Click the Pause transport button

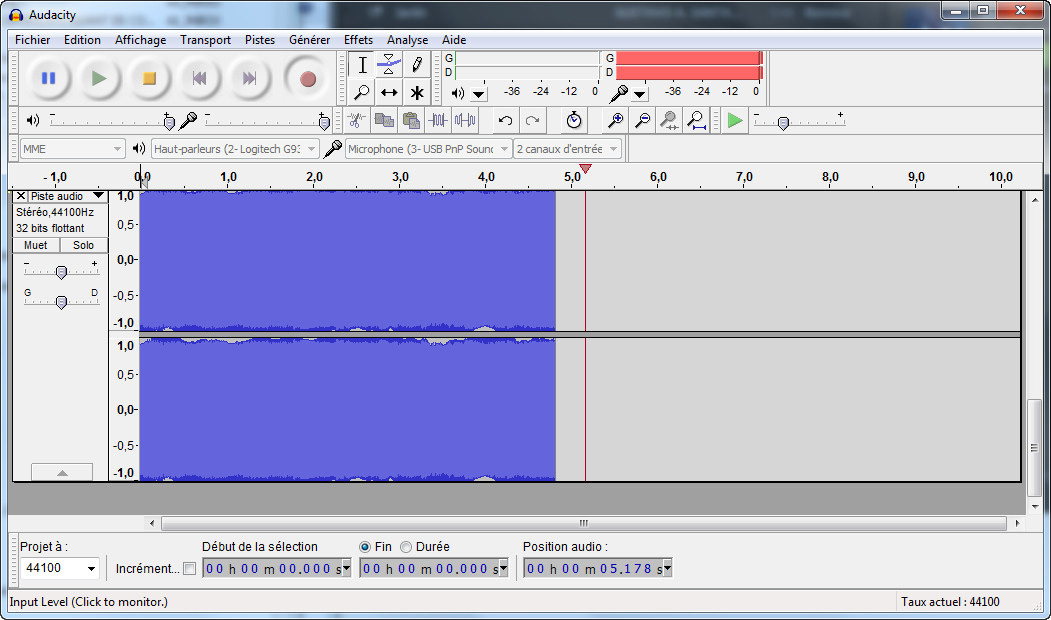(x=48, y=78)
